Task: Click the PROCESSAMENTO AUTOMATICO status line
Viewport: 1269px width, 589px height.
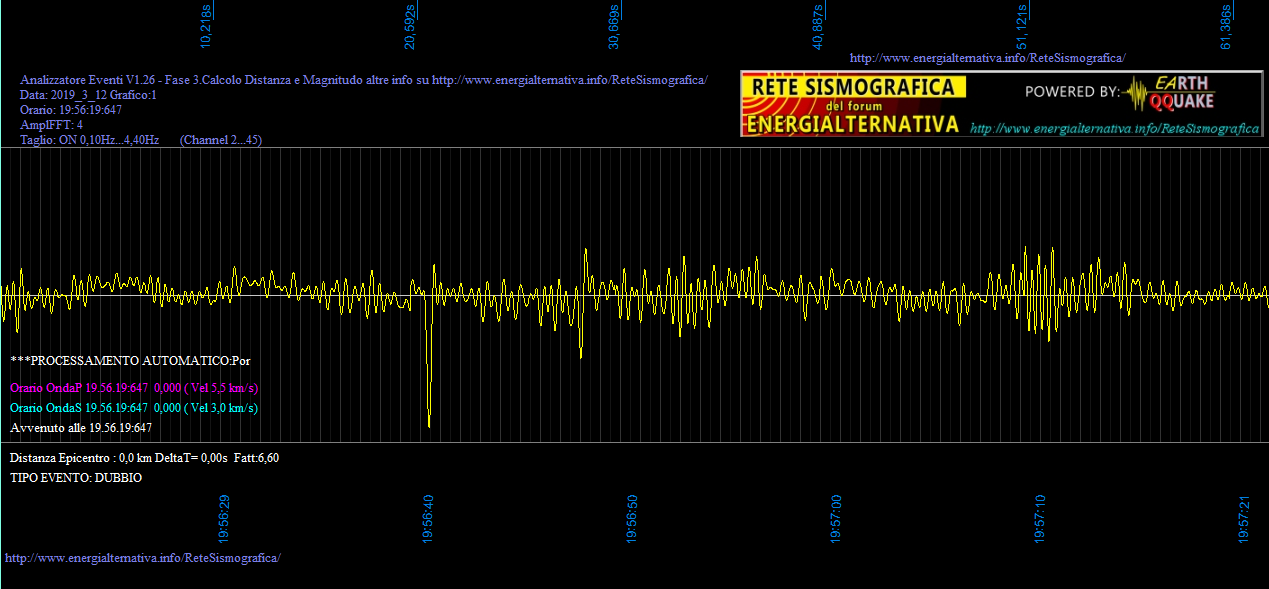Action: click(x=130, y=359)
